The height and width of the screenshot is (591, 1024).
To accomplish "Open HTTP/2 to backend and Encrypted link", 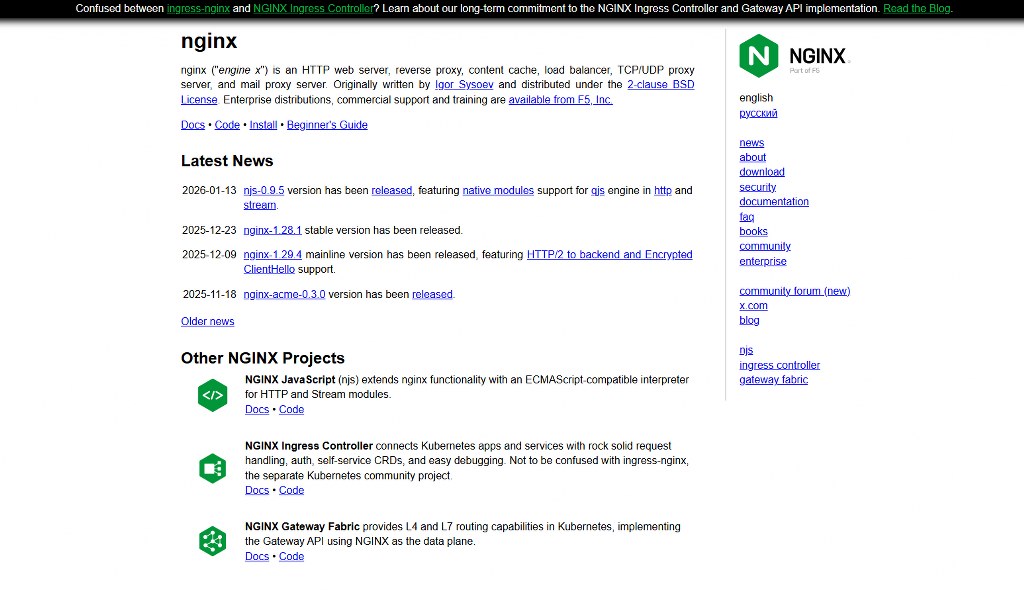I will tap(609, 254).
